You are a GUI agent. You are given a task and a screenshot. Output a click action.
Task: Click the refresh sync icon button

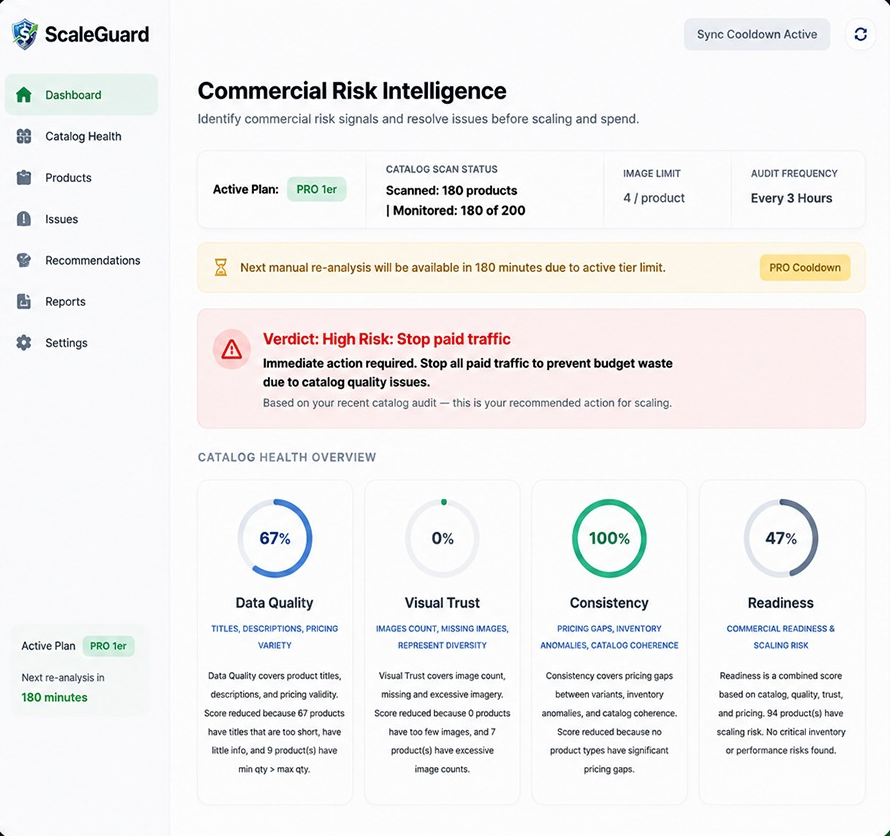coord(860,34)
